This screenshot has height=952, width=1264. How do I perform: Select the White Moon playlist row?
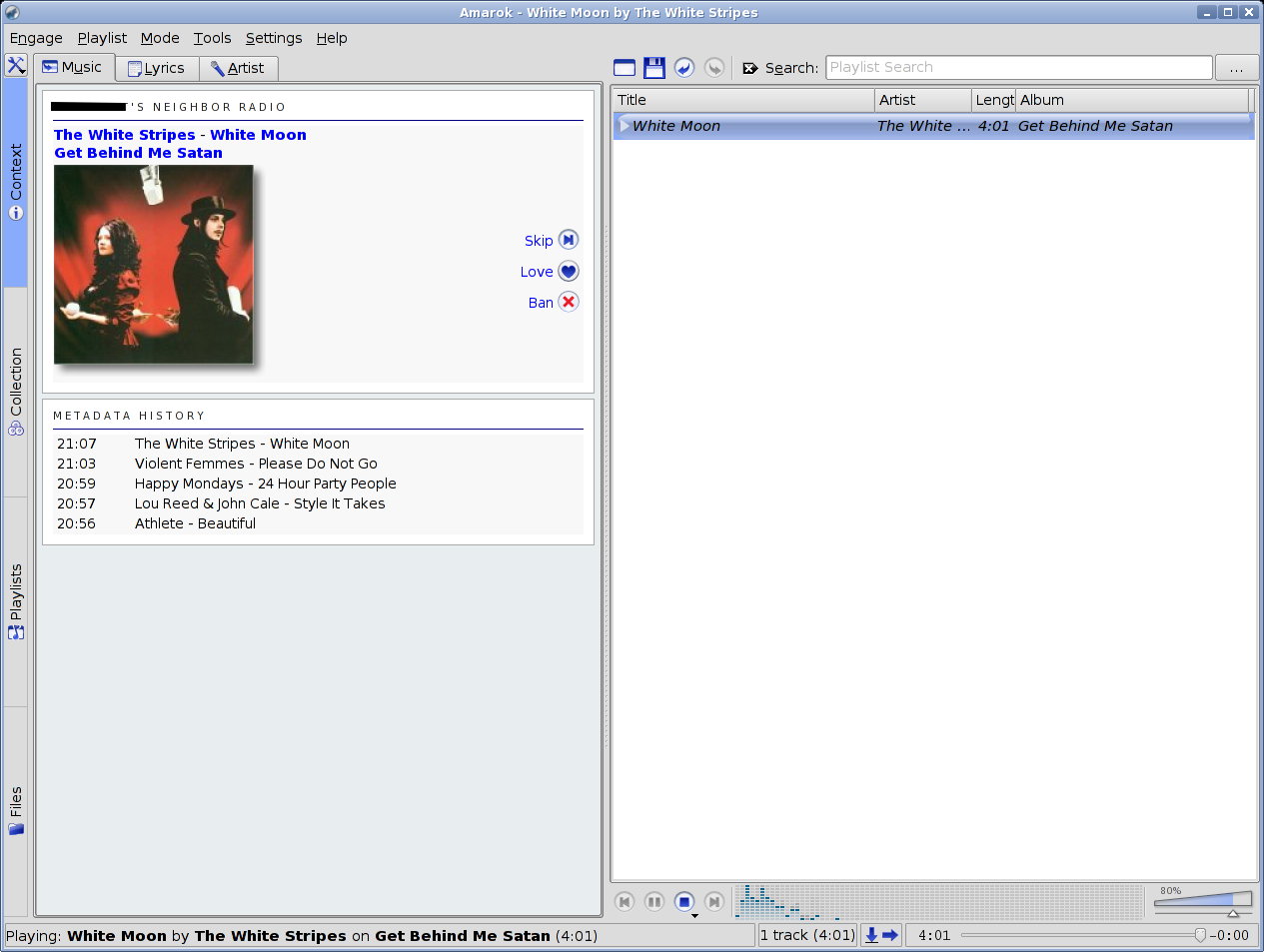[933, 126]
